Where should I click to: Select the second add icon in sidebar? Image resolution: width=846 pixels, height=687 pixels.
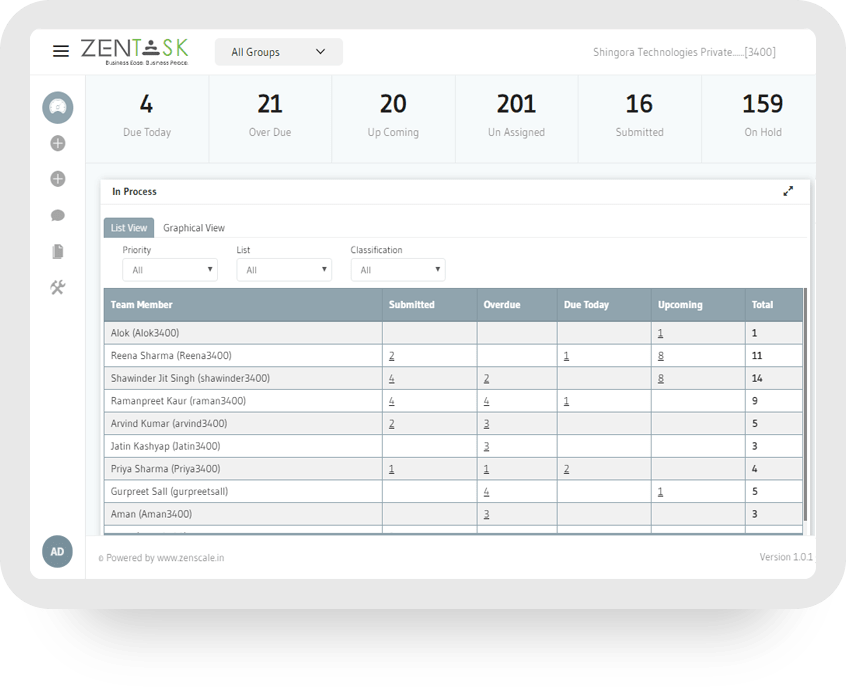[57, 179]
